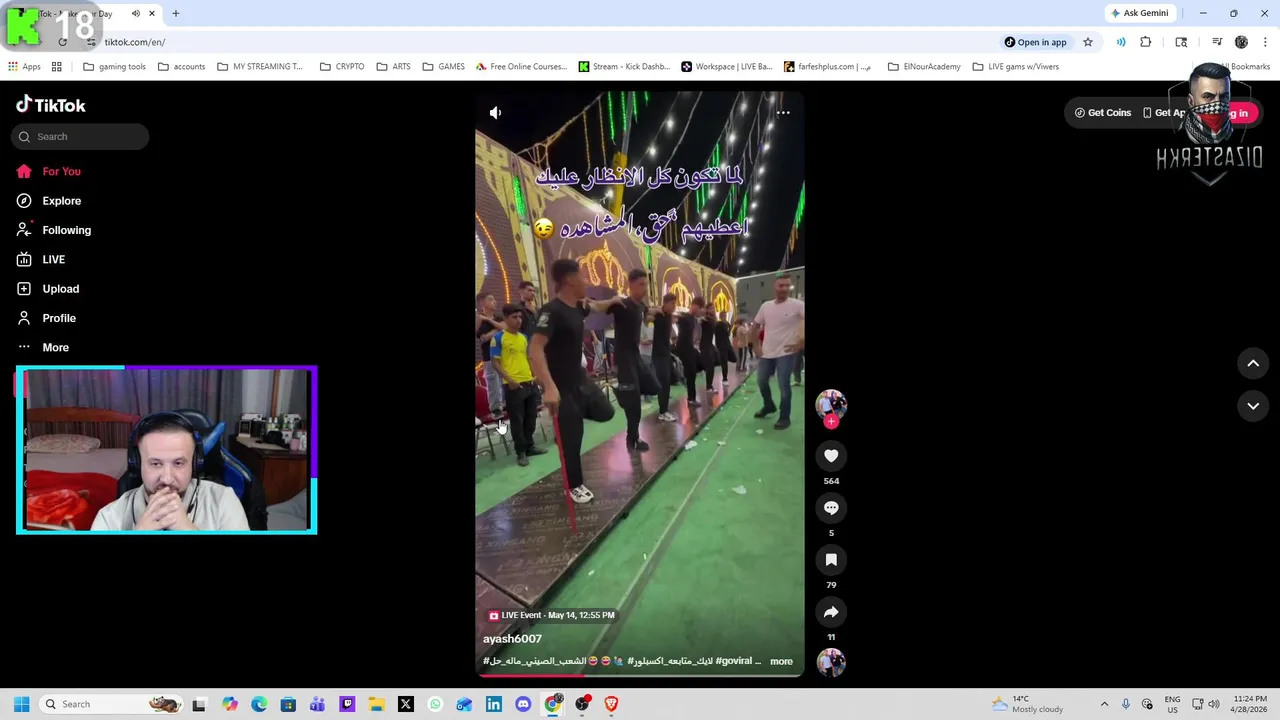Open LinkedIn from the taskbar
This screenshot has width=1280, height=720.
pyautogui.click(x=494, y=704)
